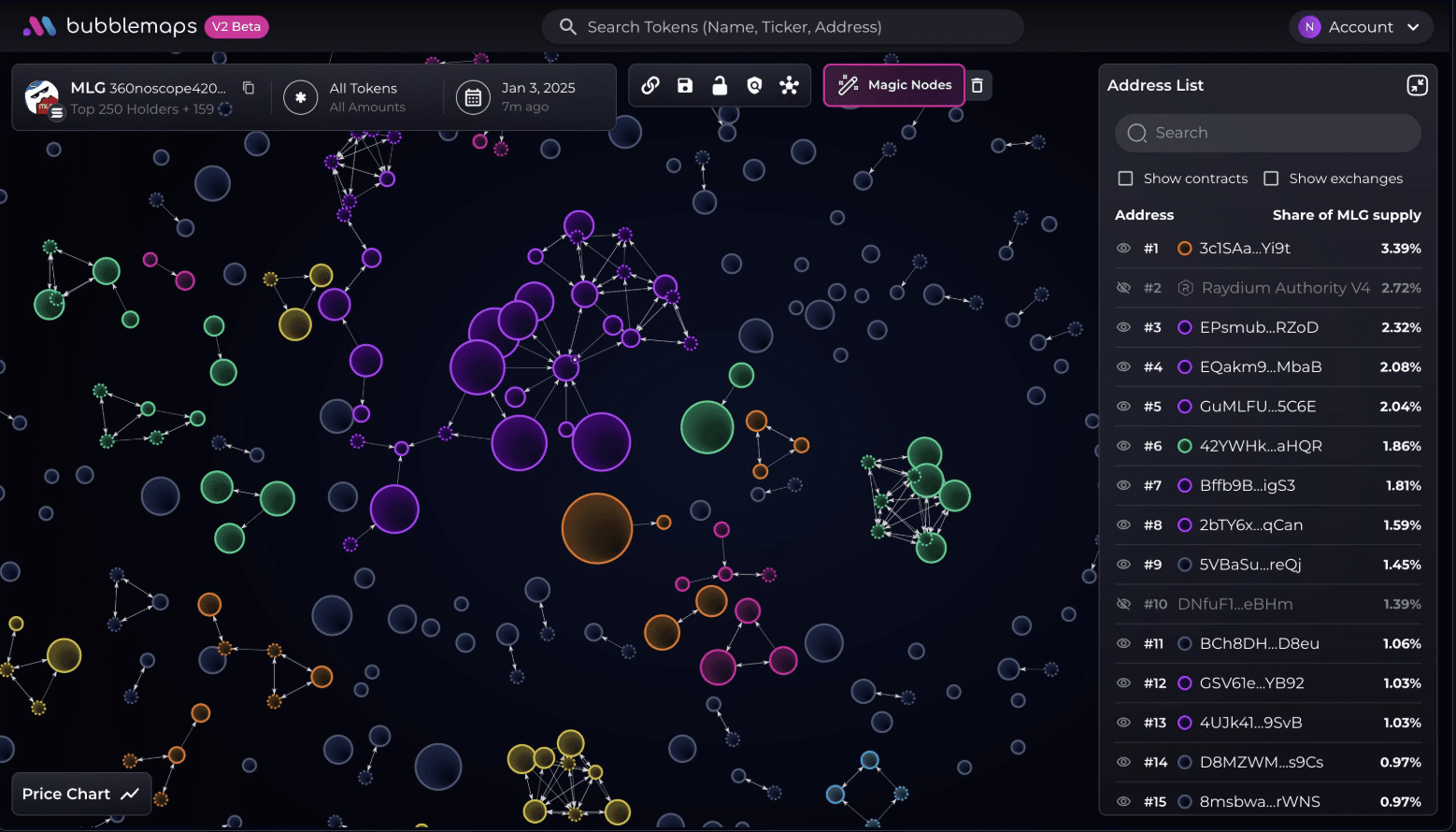Click the cluster nodes icon in toolbar
This screenshot has height=832, width=1456.
click(x=790, y=86)
